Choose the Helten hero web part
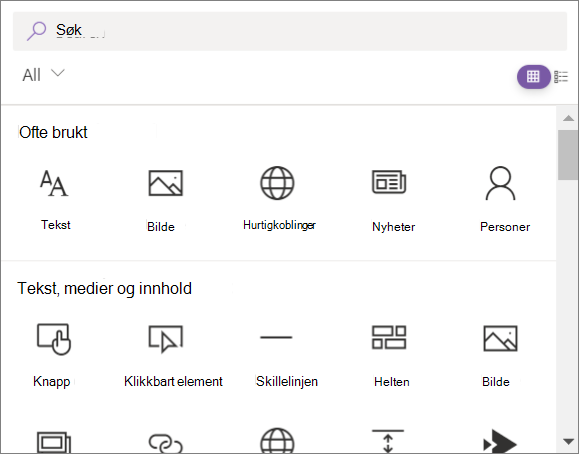The height and width of the screenshot is (454, 579). [391, 355]
